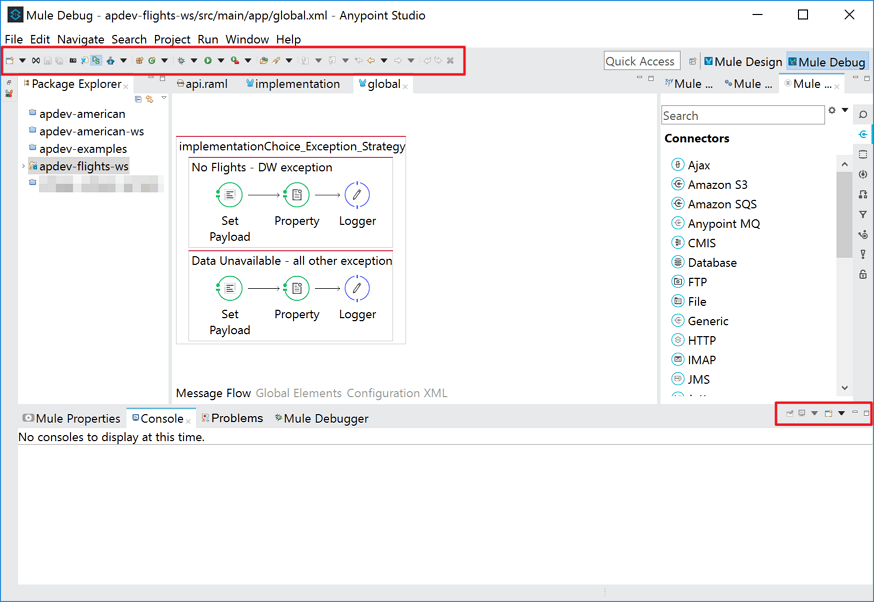The height and width of the screenshot is (602, 874).
Task: Maximize the Console view
Action: (866, 413)
